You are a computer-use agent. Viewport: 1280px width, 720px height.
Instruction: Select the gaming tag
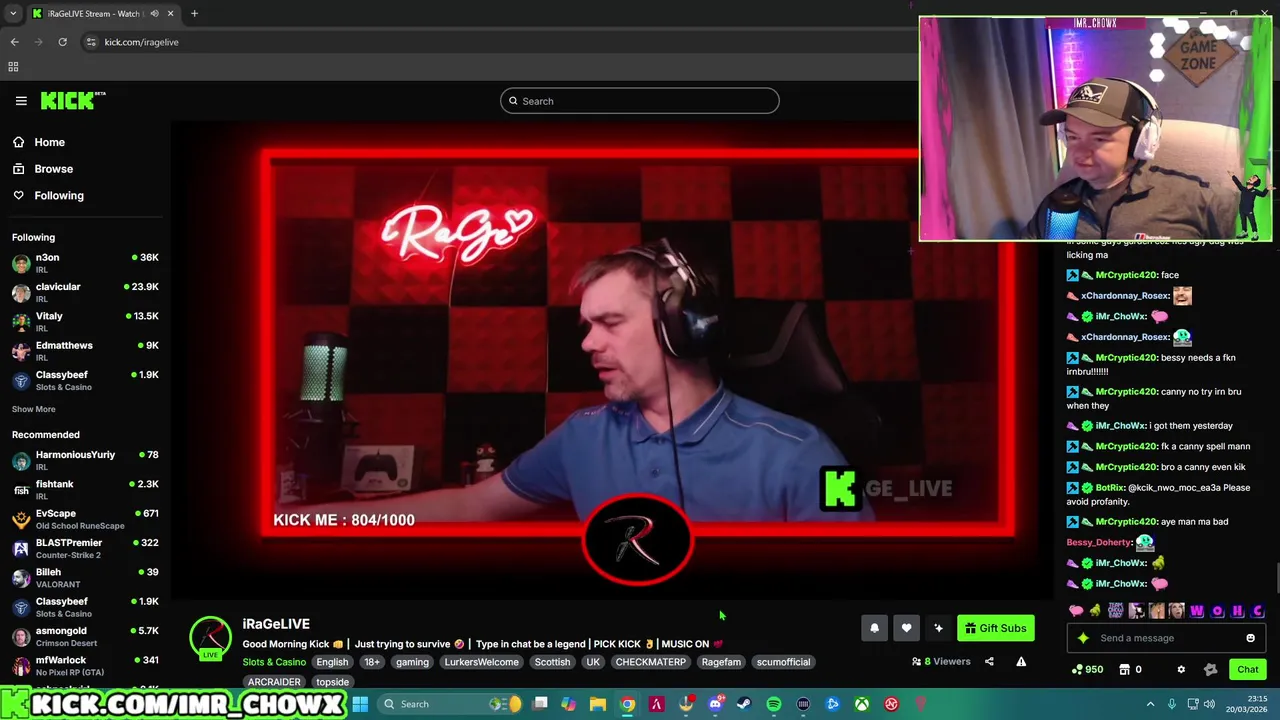[x=412, y=662]
